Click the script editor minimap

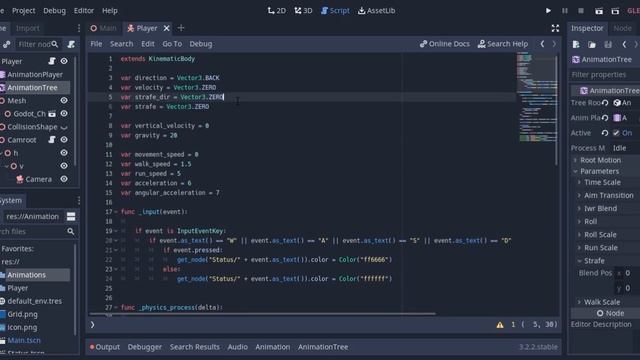tap(536, 98)
